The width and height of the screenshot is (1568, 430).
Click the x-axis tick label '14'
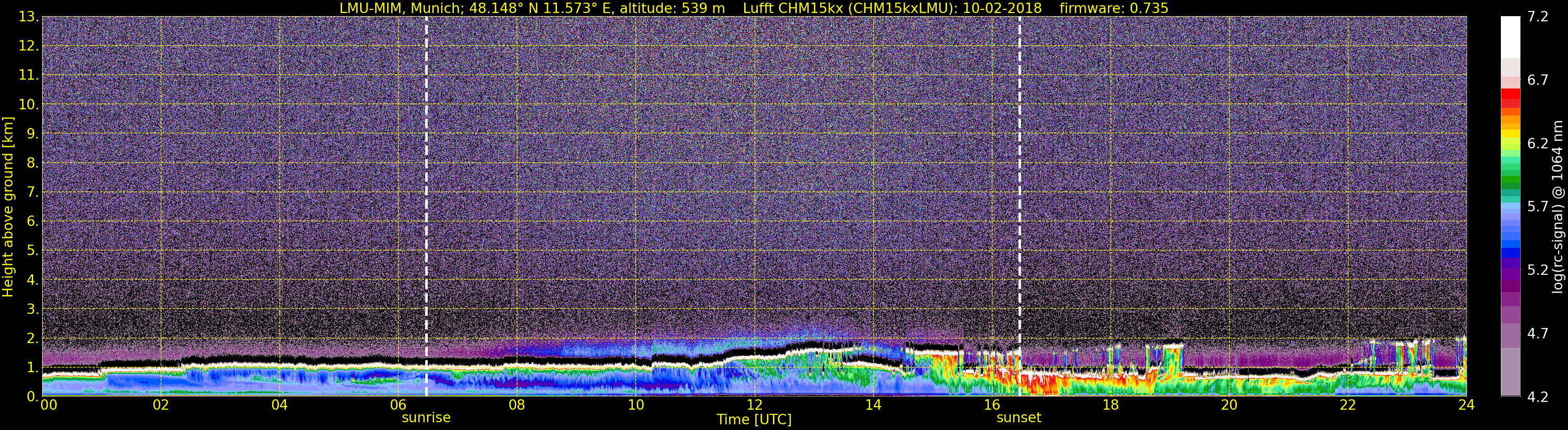tap(873, 405)
